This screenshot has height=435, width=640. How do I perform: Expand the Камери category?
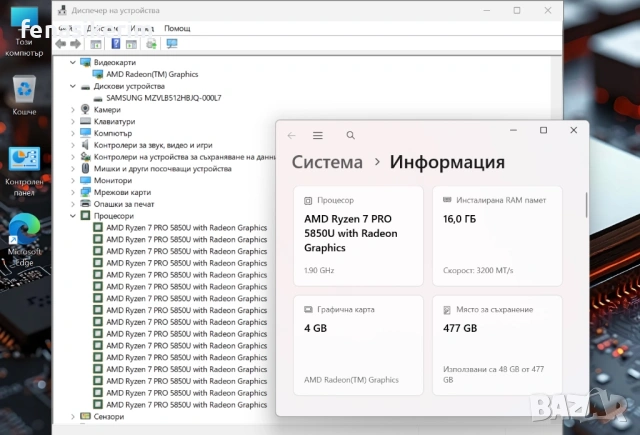coord(73,110)
